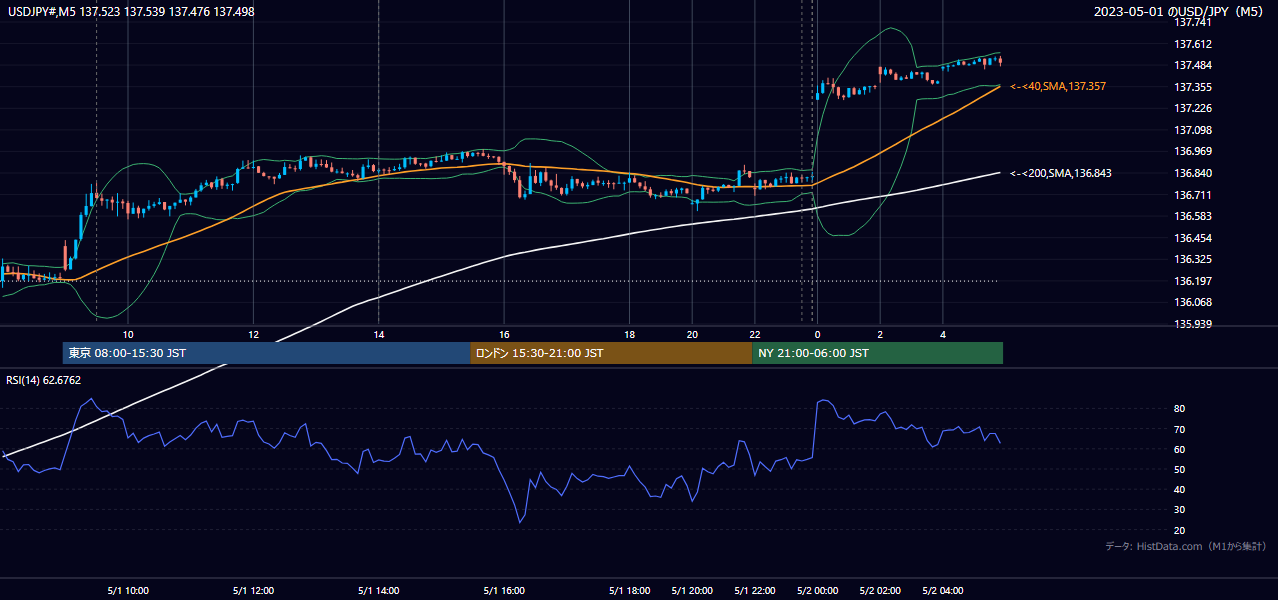Click price axis value 136.068
The height and width of the screenshot is (600, 1278).
coord(1192,302)
